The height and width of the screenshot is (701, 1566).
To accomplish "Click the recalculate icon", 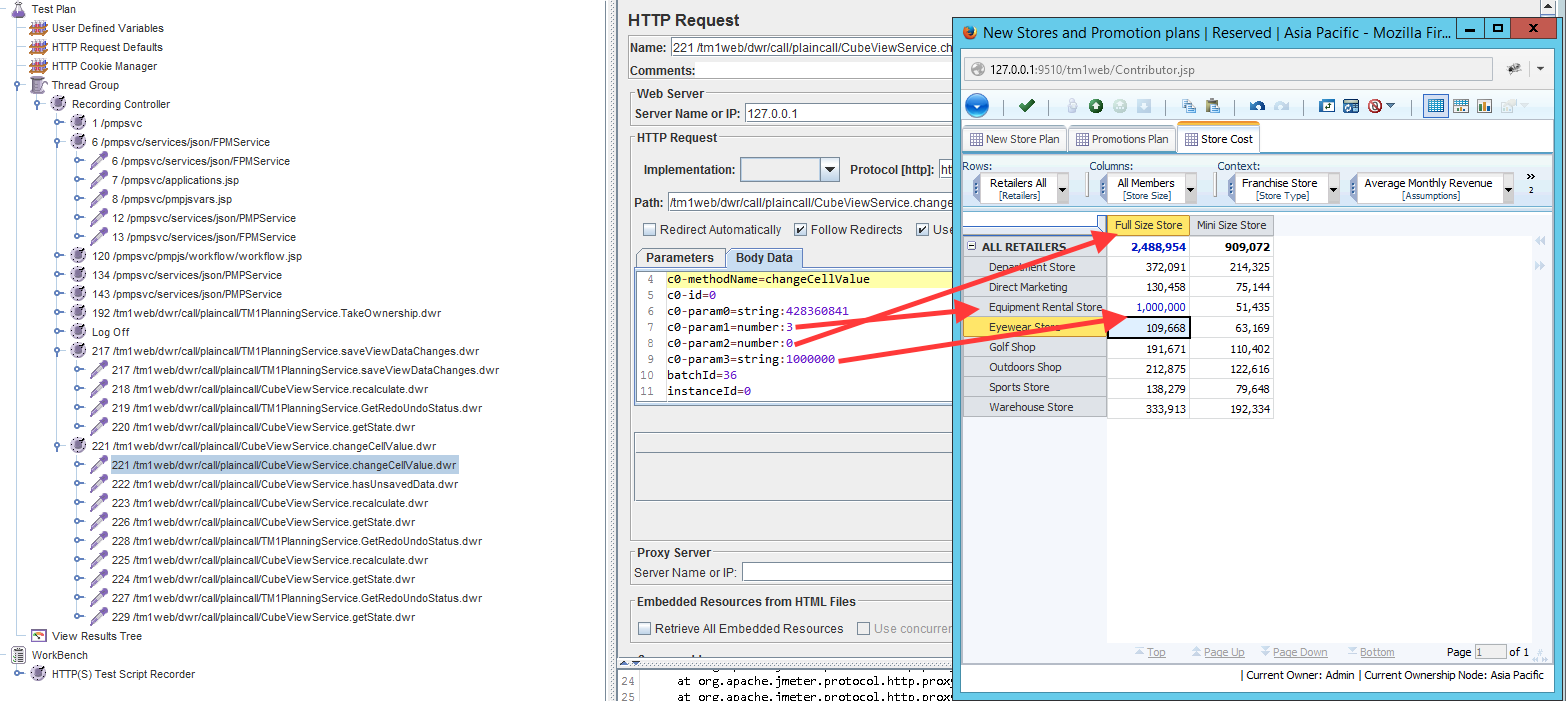I will tap(1351, 106).
